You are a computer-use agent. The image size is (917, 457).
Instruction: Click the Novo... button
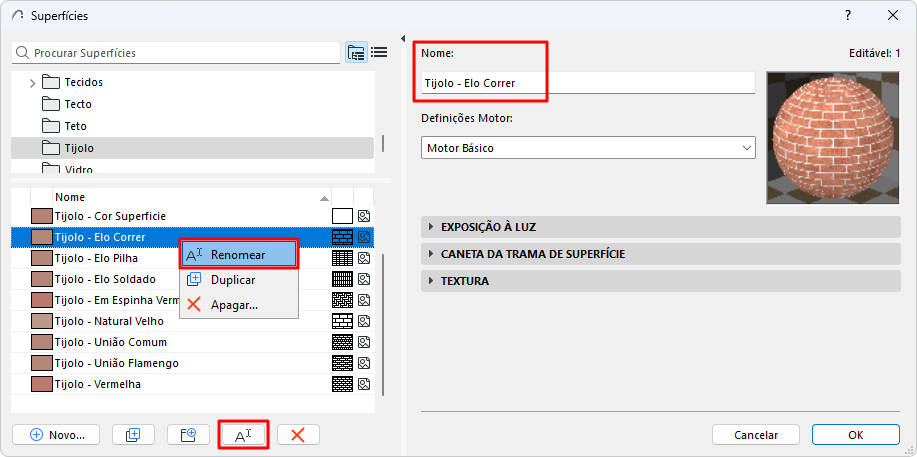[56, 435]
